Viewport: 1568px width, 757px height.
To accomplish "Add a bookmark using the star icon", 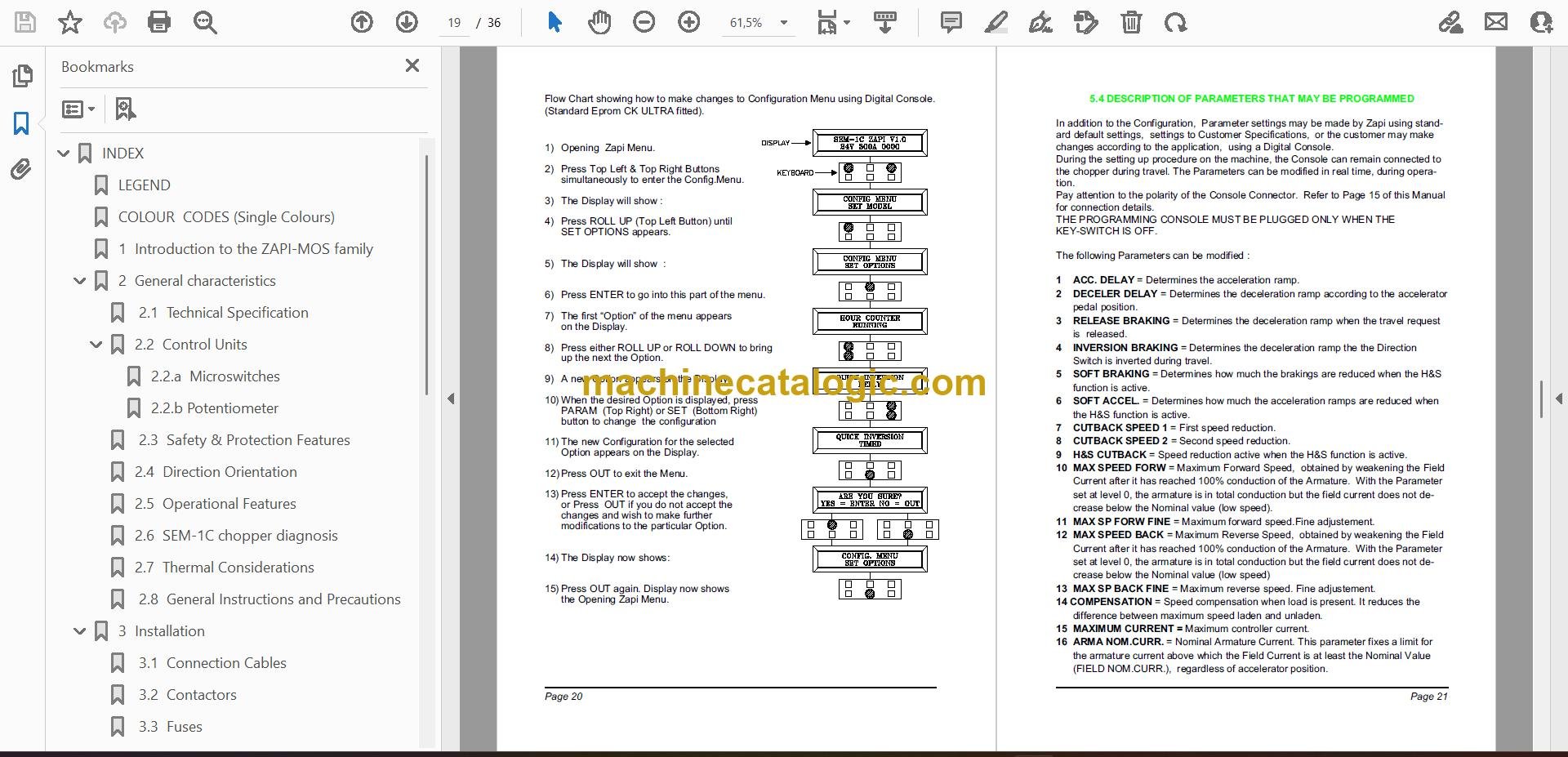I will coord(70,22).
